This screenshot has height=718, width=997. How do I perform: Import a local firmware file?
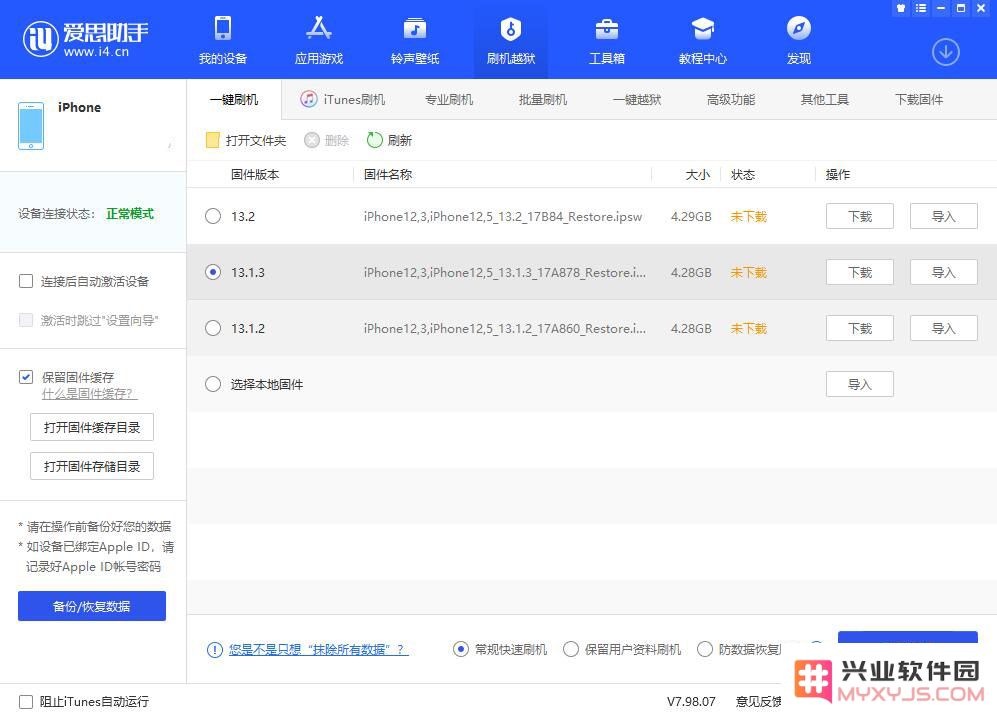click(x=860, y=384)
